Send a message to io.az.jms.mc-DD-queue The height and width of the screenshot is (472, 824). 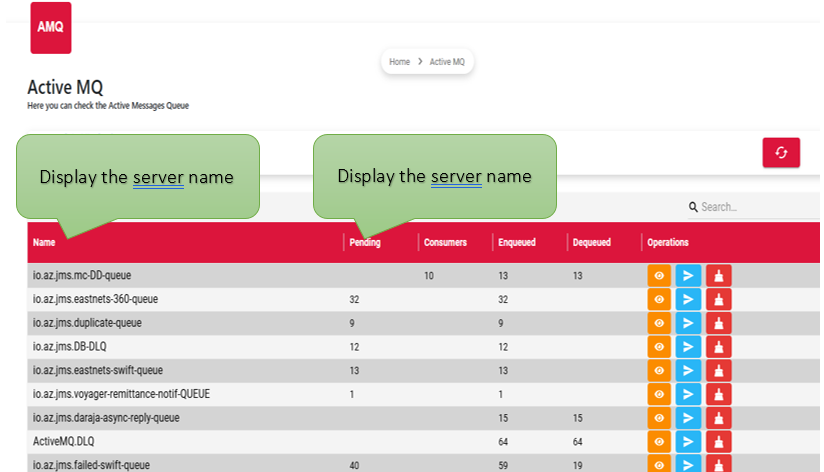click(688, 275)
